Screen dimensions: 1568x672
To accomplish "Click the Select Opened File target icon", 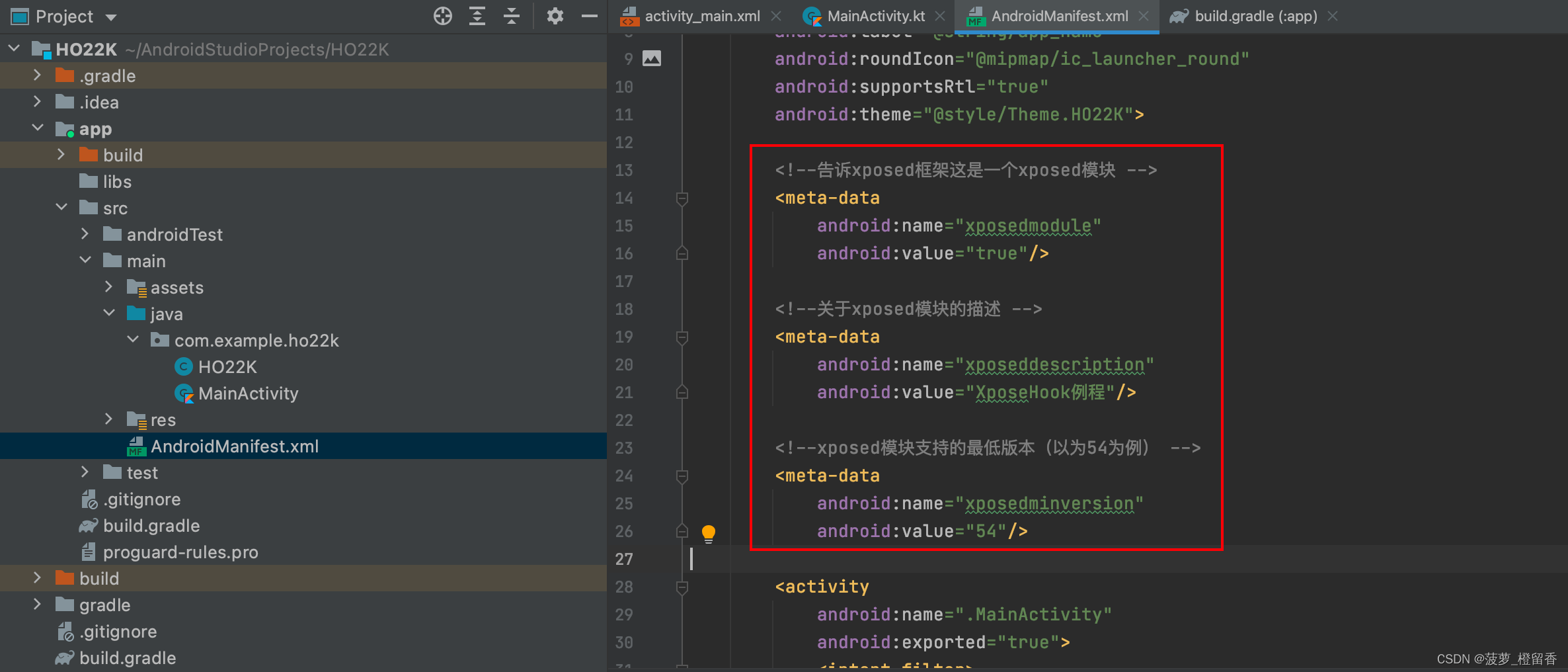I will pyautogui.click(x=443, y=16).
